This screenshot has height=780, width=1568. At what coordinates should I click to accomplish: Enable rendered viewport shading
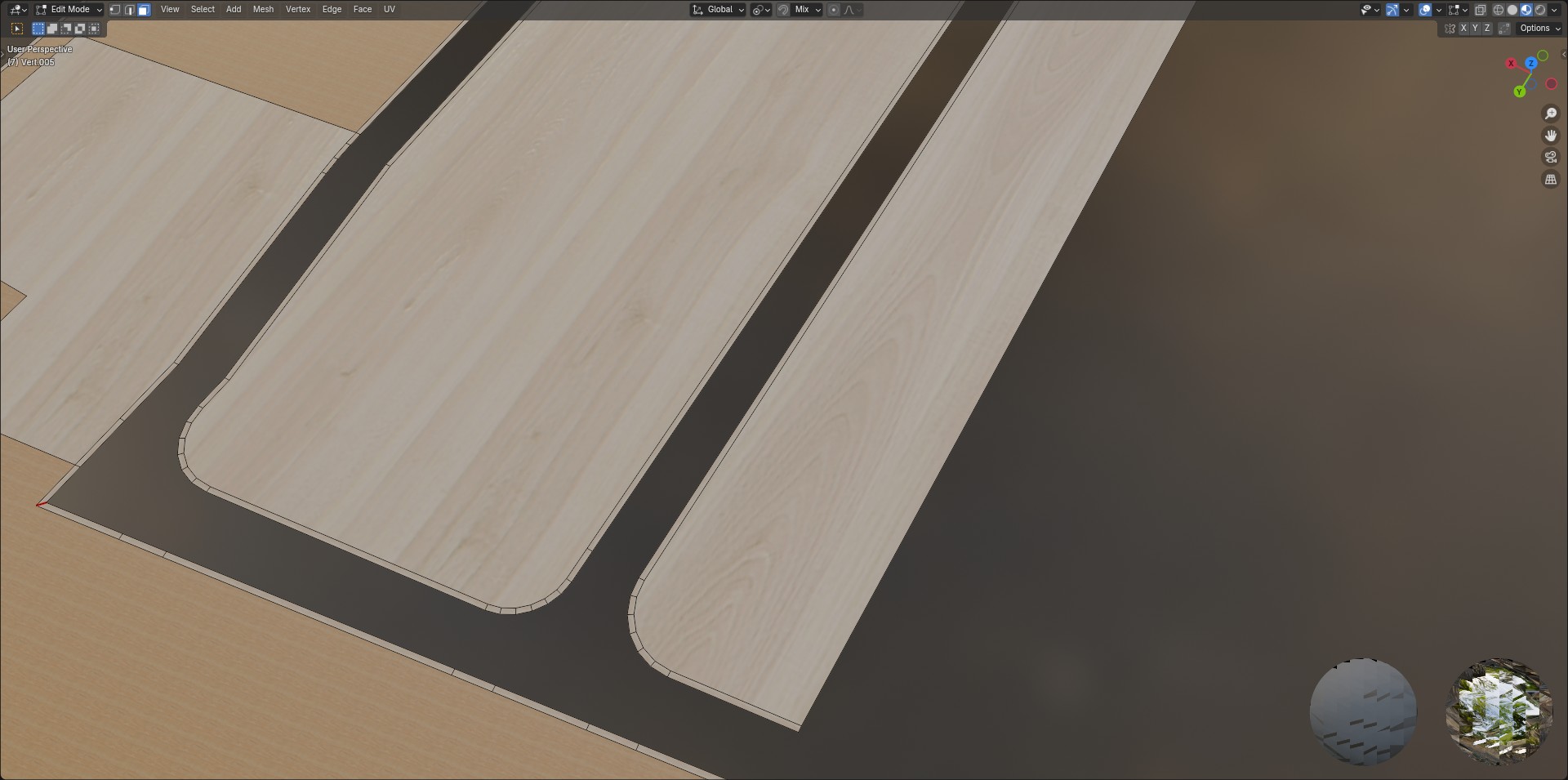pyautogui.click(x=1540, y=10)
